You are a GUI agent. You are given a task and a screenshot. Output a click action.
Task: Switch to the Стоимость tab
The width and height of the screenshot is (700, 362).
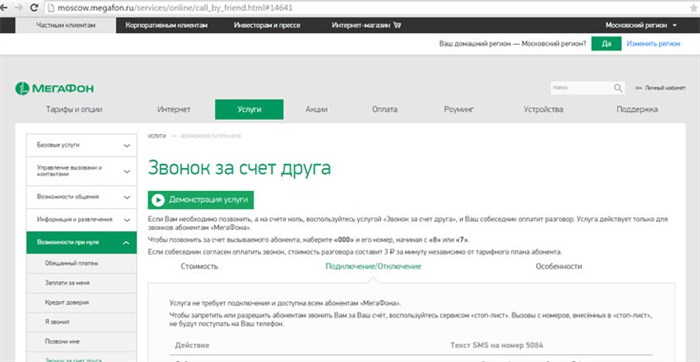199,266
